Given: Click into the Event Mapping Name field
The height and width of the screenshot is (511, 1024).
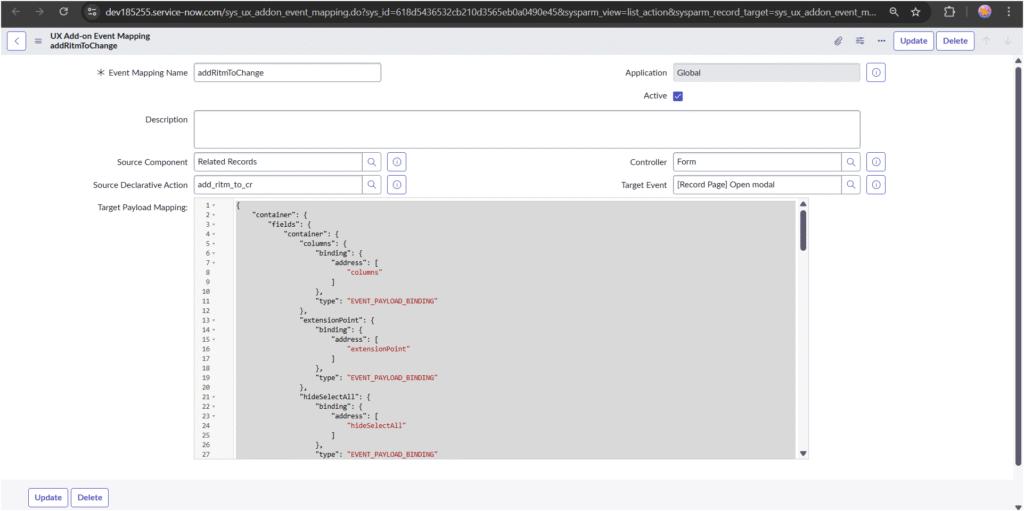Looking at the screenshot, I should (x=287, y=73).
